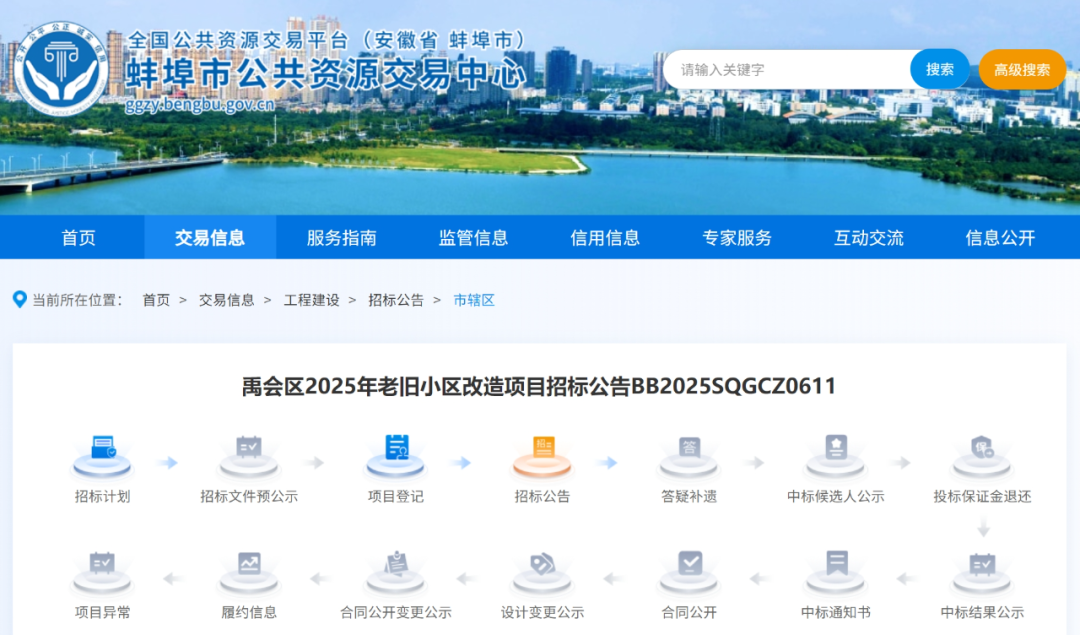
Task: Click the 履约信息 step icon
Action: pos(249,568)
